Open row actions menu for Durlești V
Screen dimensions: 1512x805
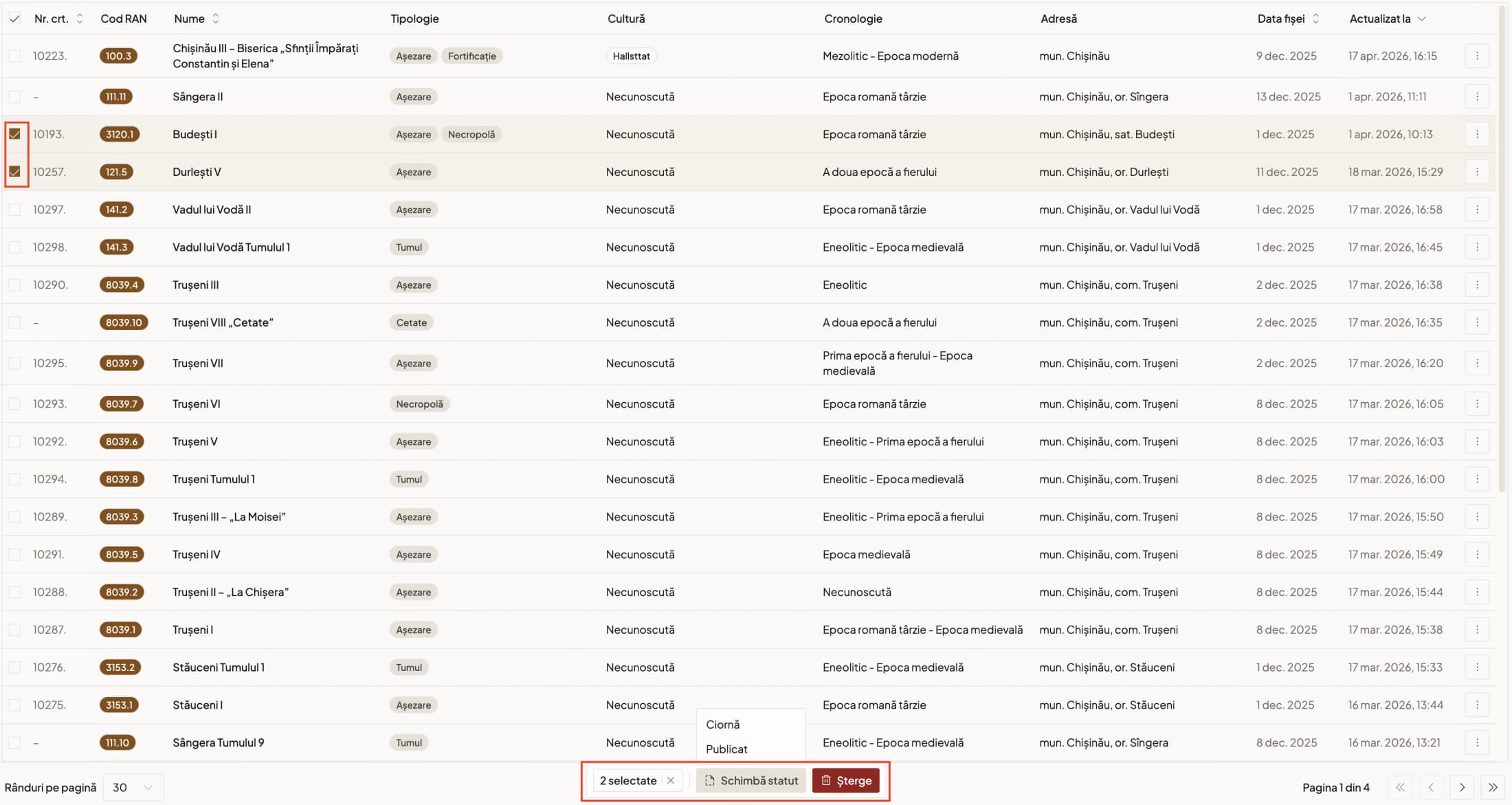pos(1477,172)
